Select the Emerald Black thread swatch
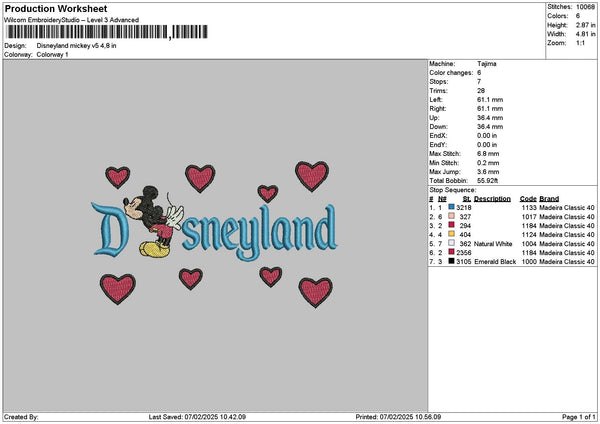 (x=452, y=261)
